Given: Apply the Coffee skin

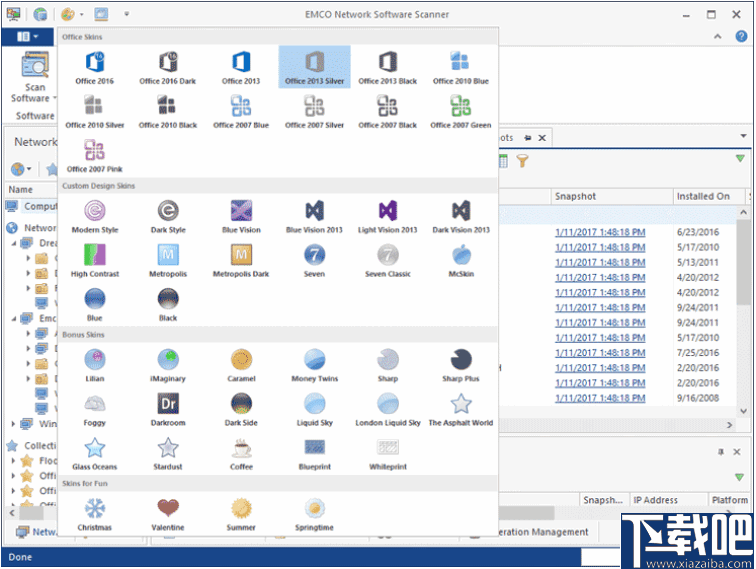Looking at the screenshot, I should [x=241, y=453].
